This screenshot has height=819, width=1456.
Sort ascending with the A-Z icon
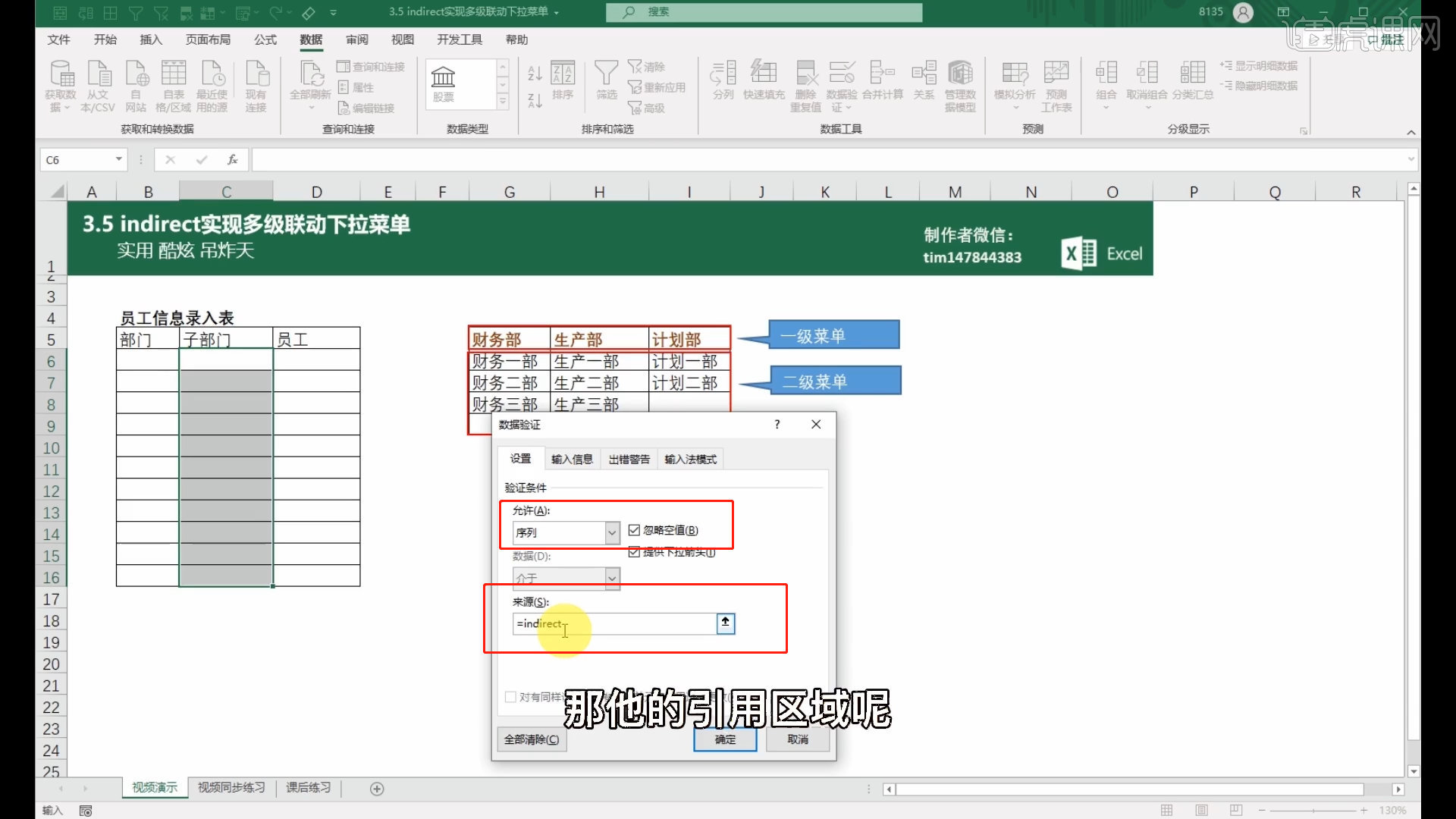coord(535,74)
